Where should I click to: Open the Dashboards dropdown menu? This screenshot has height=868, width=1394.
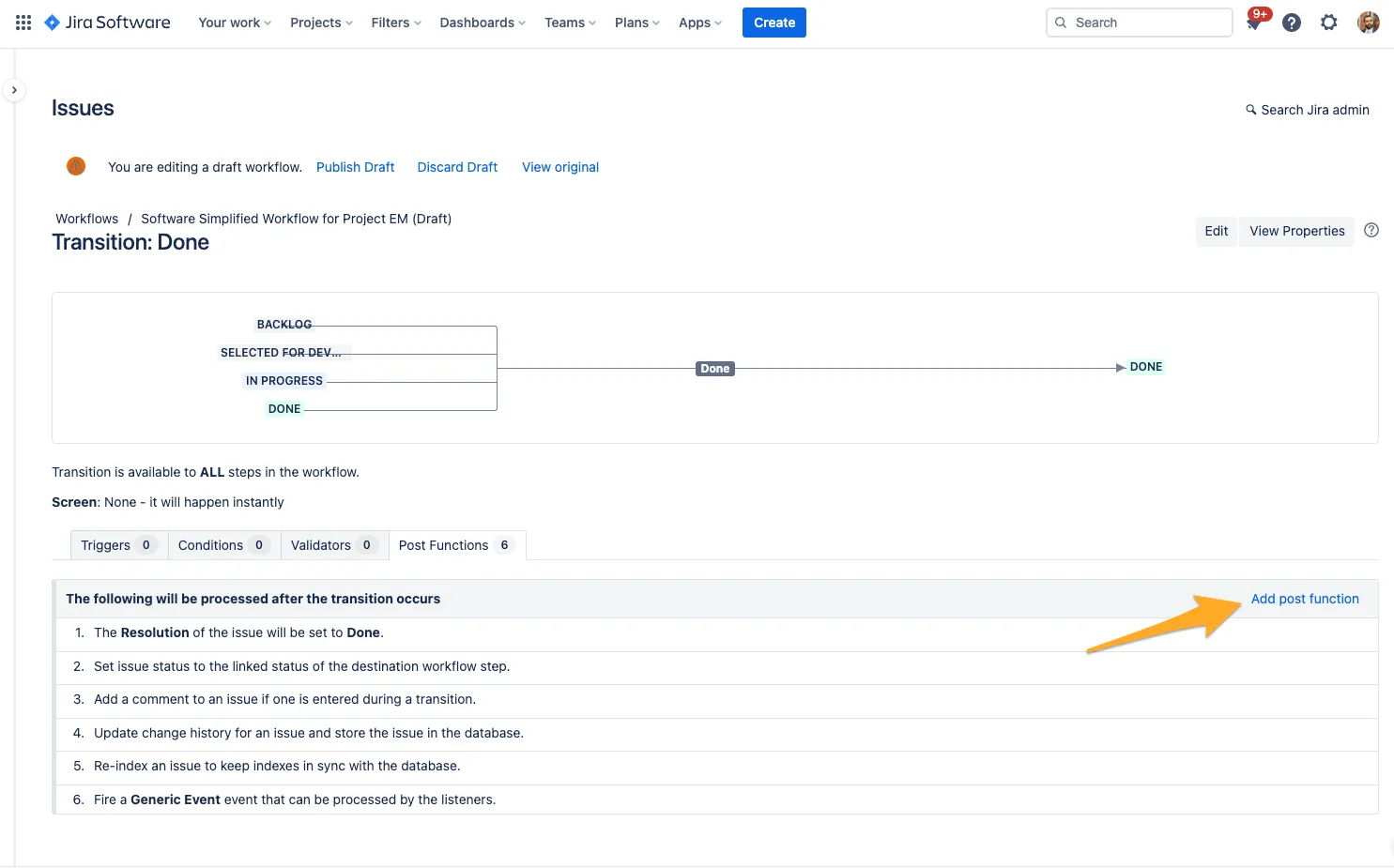pyautogui.click(x=483, y=23)
